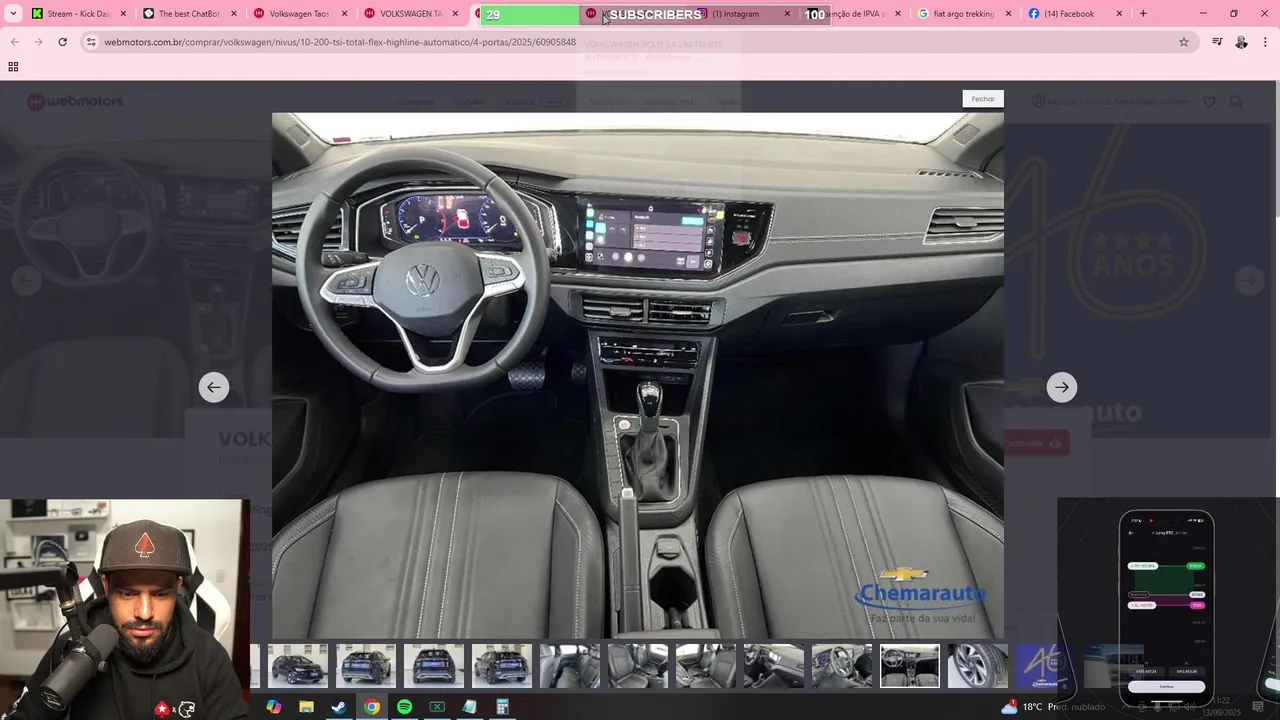Open Spotify from the taskbar
This screenshot has width=1280, height=720.
coord(404,707)
